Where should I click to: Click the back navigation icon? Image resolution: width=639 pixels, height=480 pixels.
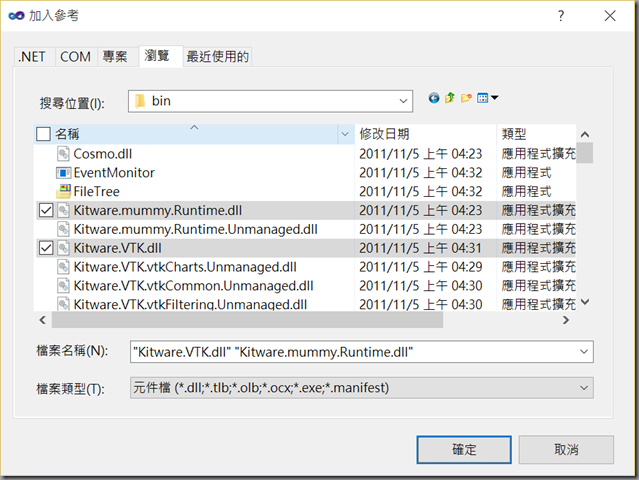[x=434, y=98]
